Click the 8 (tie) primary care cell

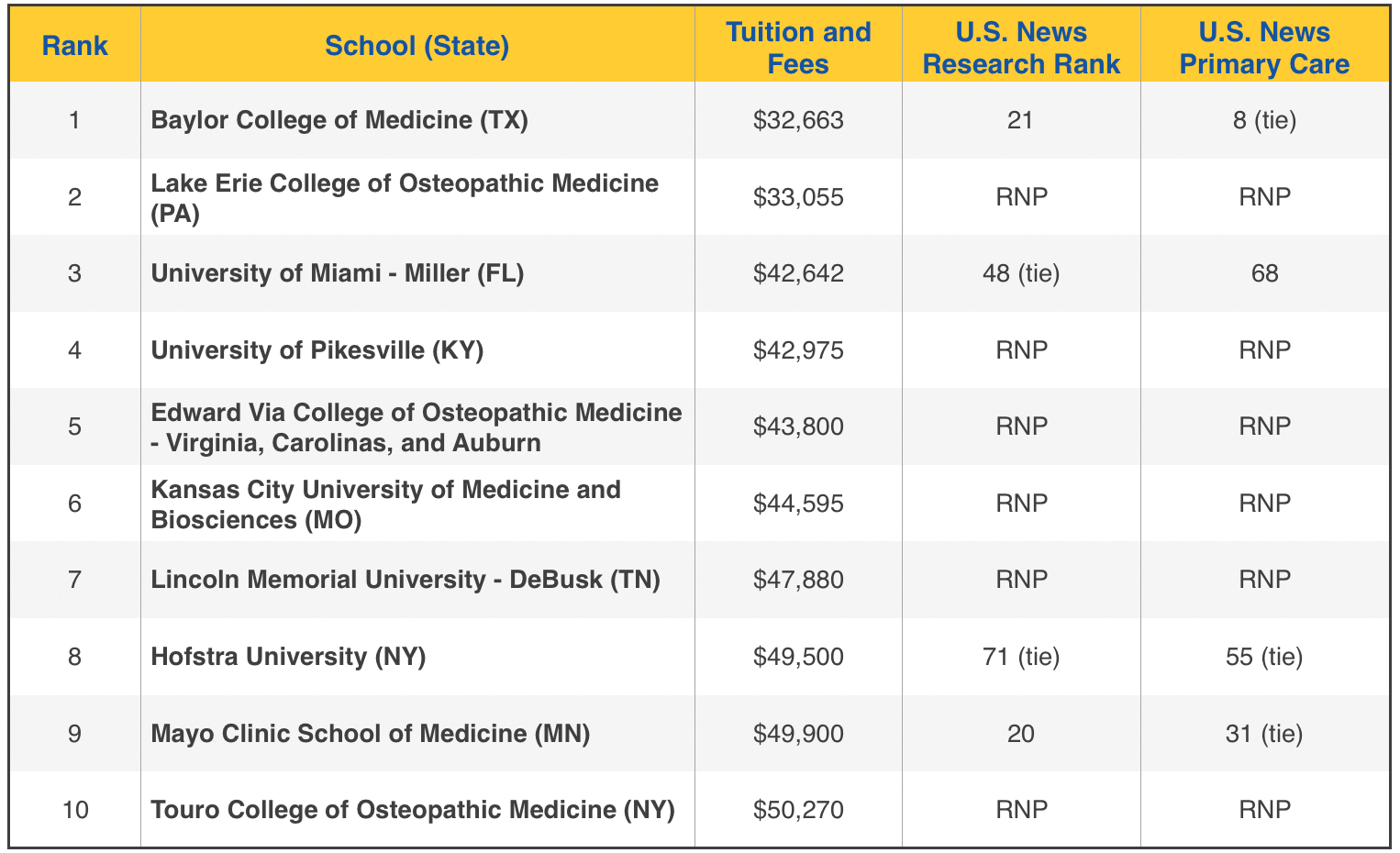pos(1264,120)
